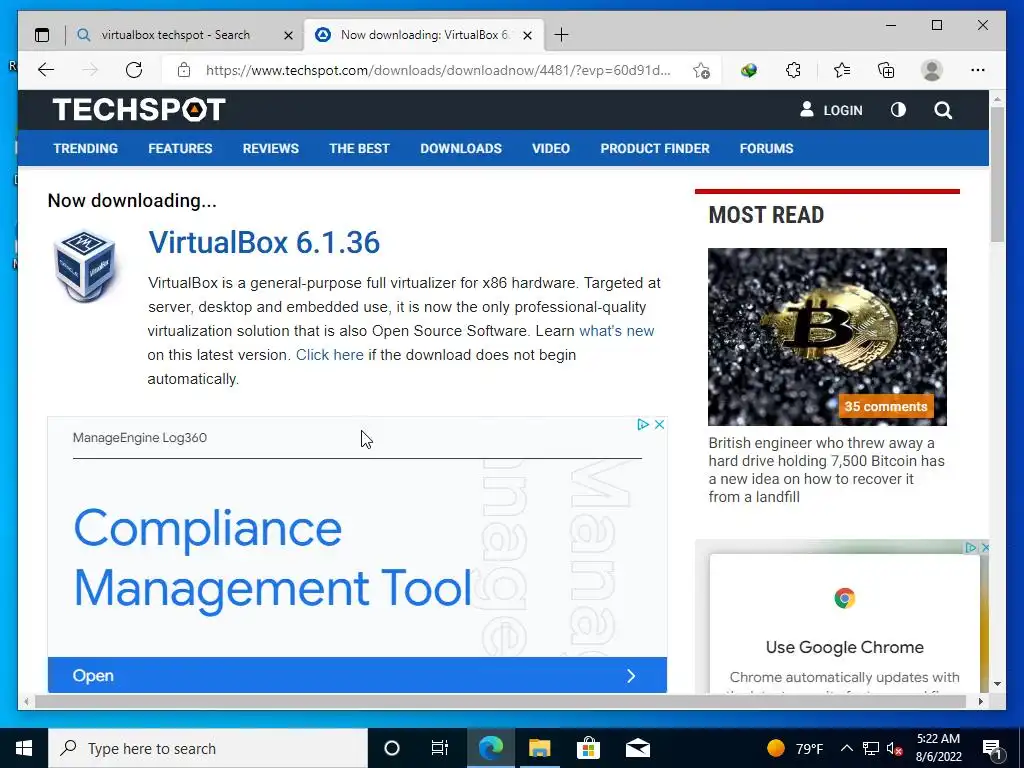Refresh the current page
The width and height of the screenshot is (1024, 768).
[134, 70]
